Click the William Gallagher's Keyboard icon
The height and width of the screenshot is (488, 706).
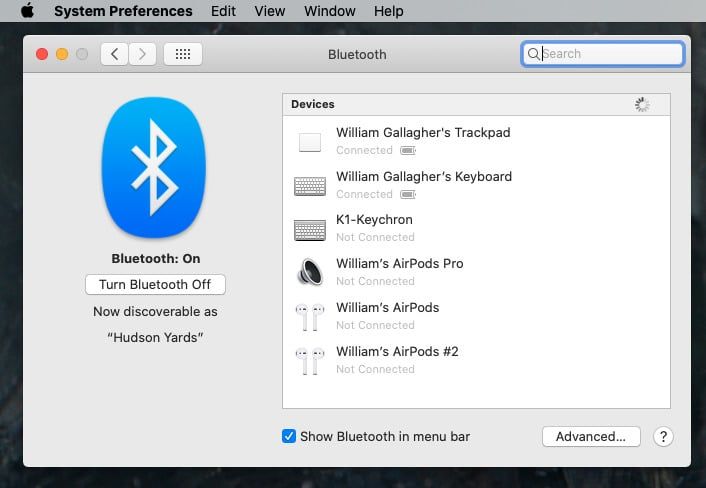(x=310, y=186)
